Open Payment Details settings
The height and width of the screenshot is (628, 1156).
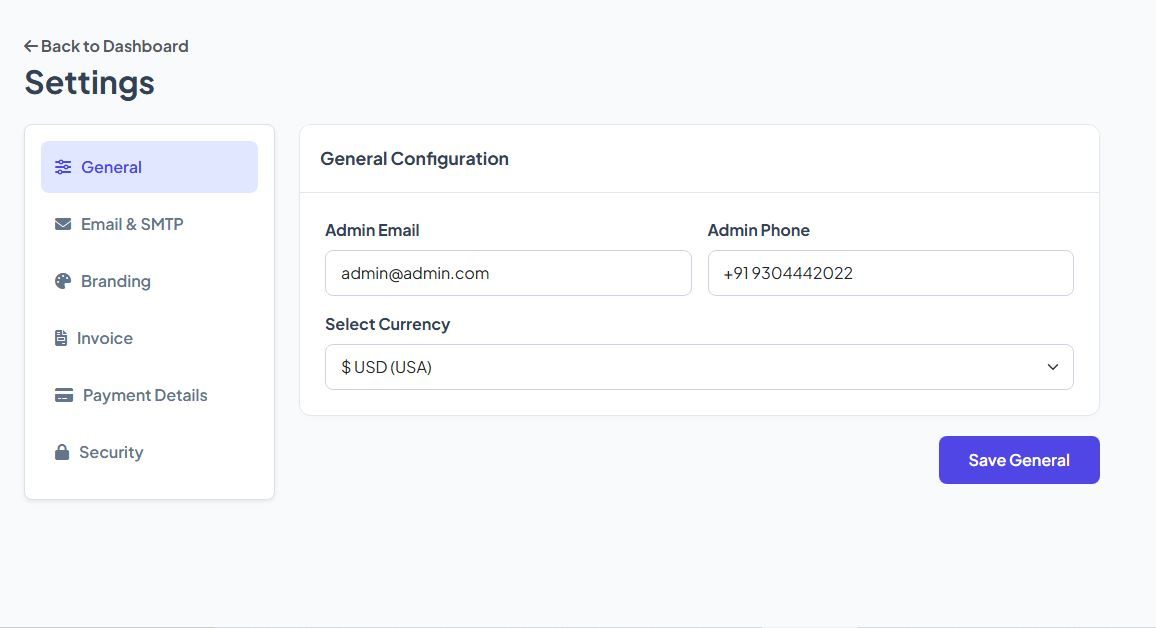(x=145, y=395)
